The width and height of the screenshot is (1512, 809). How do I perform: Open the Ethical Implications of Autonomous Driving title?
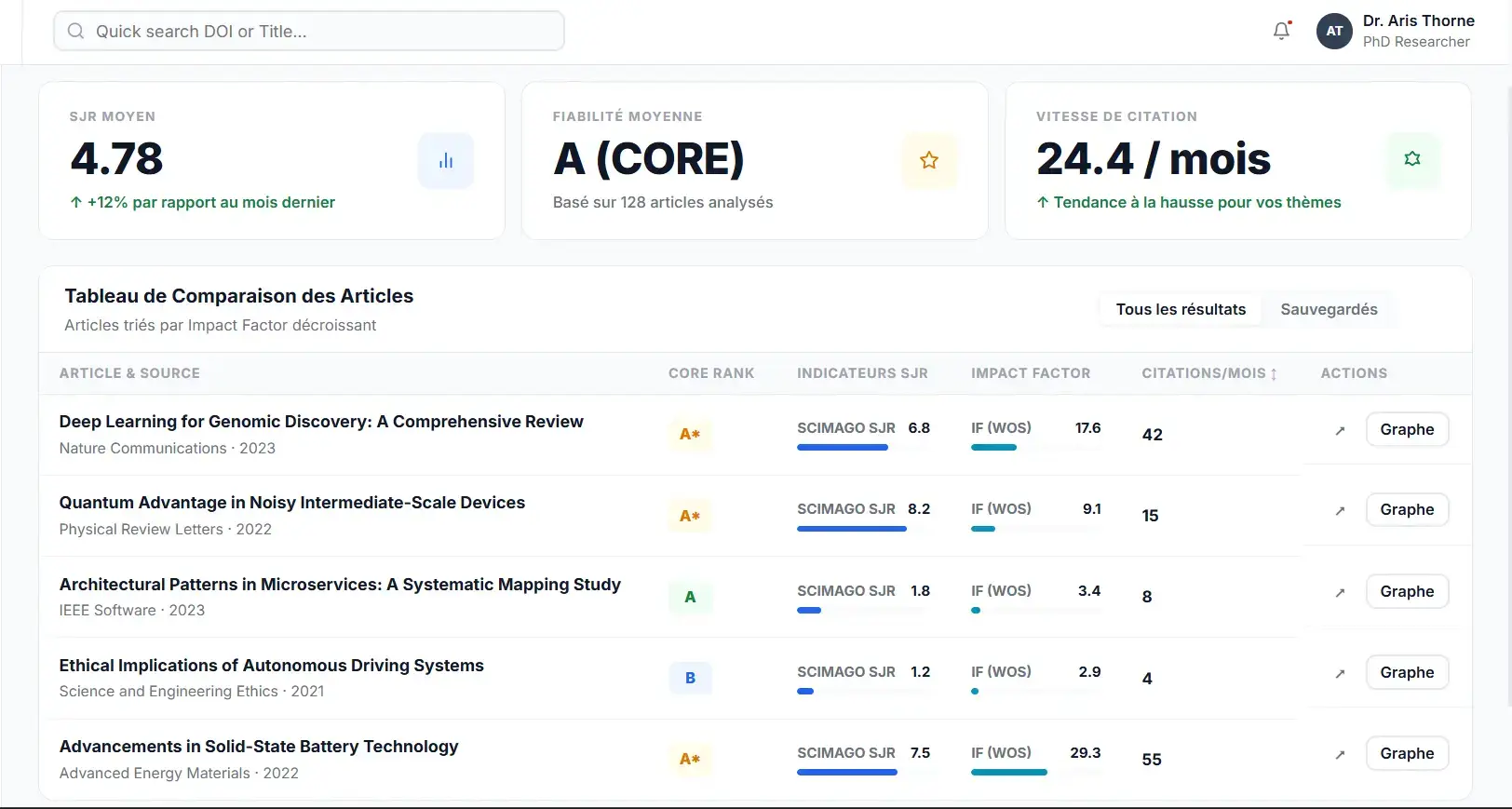pos(271,666)
